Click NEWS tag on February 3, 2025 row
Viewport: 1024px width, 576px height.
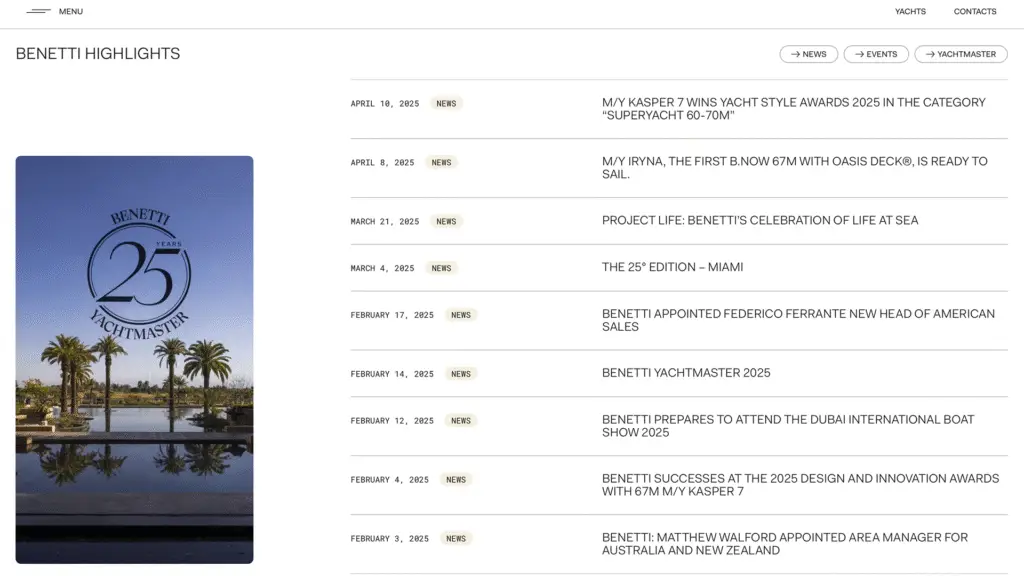(x=456, y=538)
